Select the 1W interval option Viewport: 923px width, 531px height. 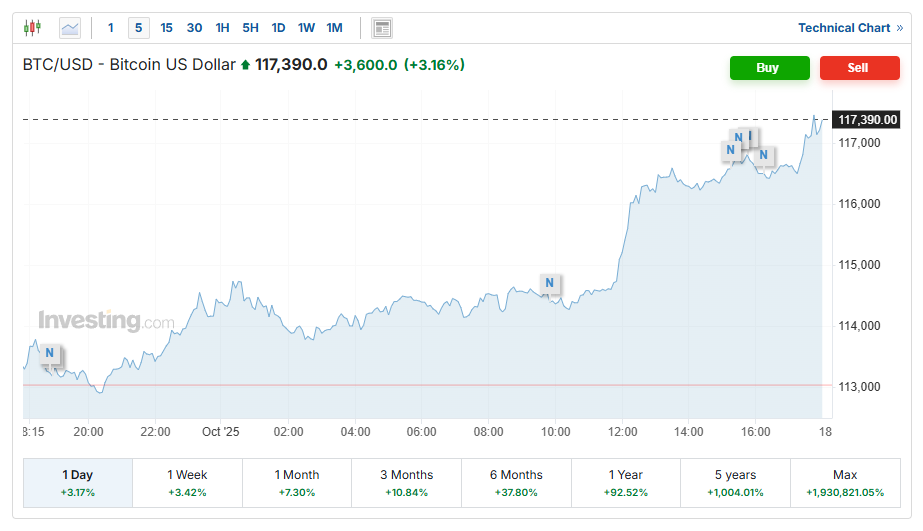point(306,28)
